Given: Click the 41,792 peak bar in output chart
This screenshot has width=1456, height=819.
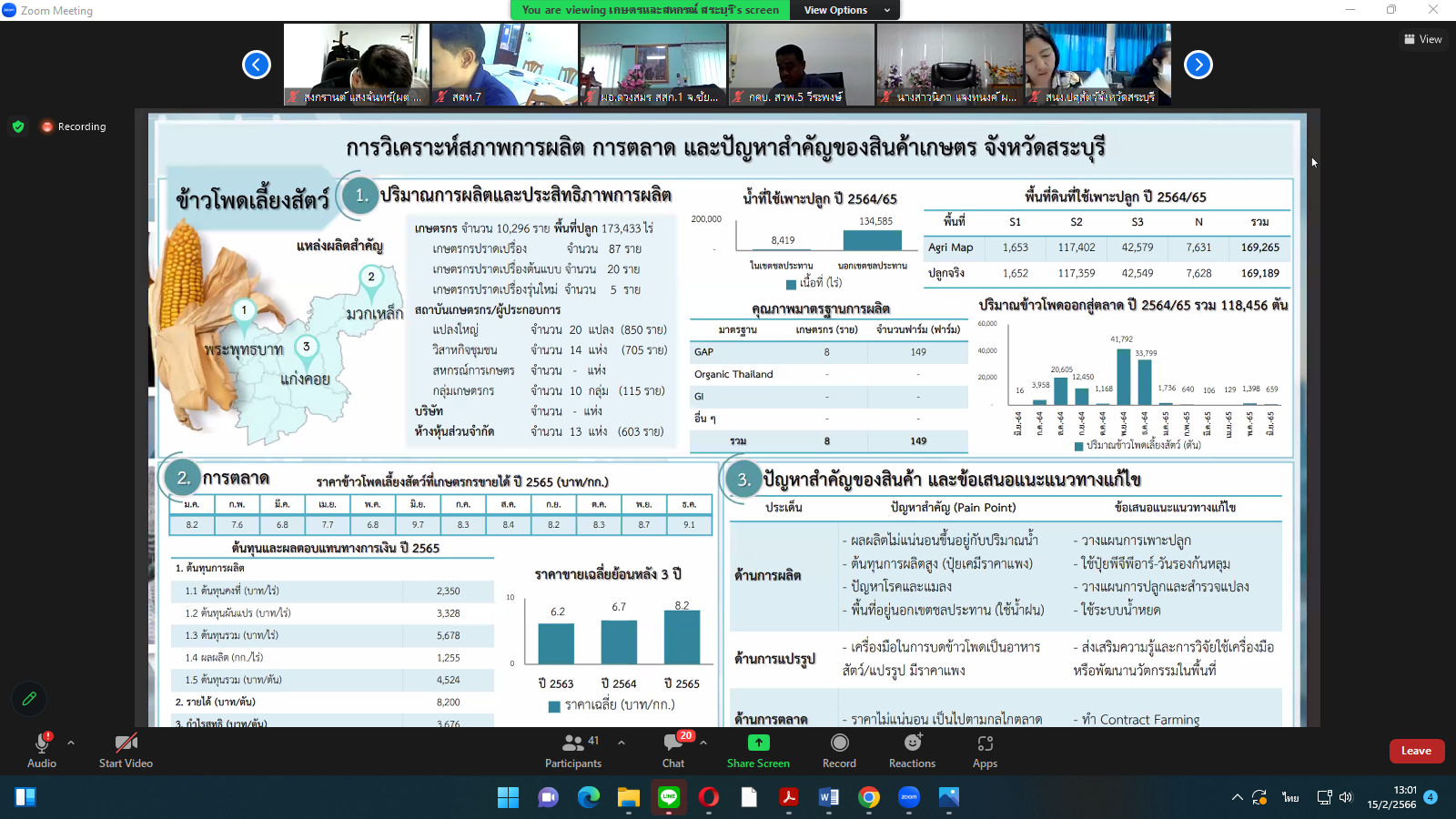Looking at the screenshot, I should pos(1124,376).
